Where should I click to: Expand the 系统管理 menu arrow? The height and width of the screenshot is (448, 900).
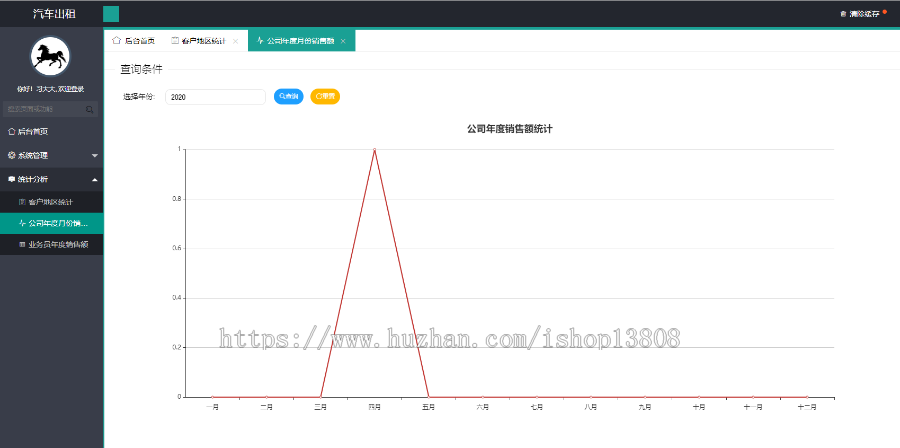pos(95,155)
